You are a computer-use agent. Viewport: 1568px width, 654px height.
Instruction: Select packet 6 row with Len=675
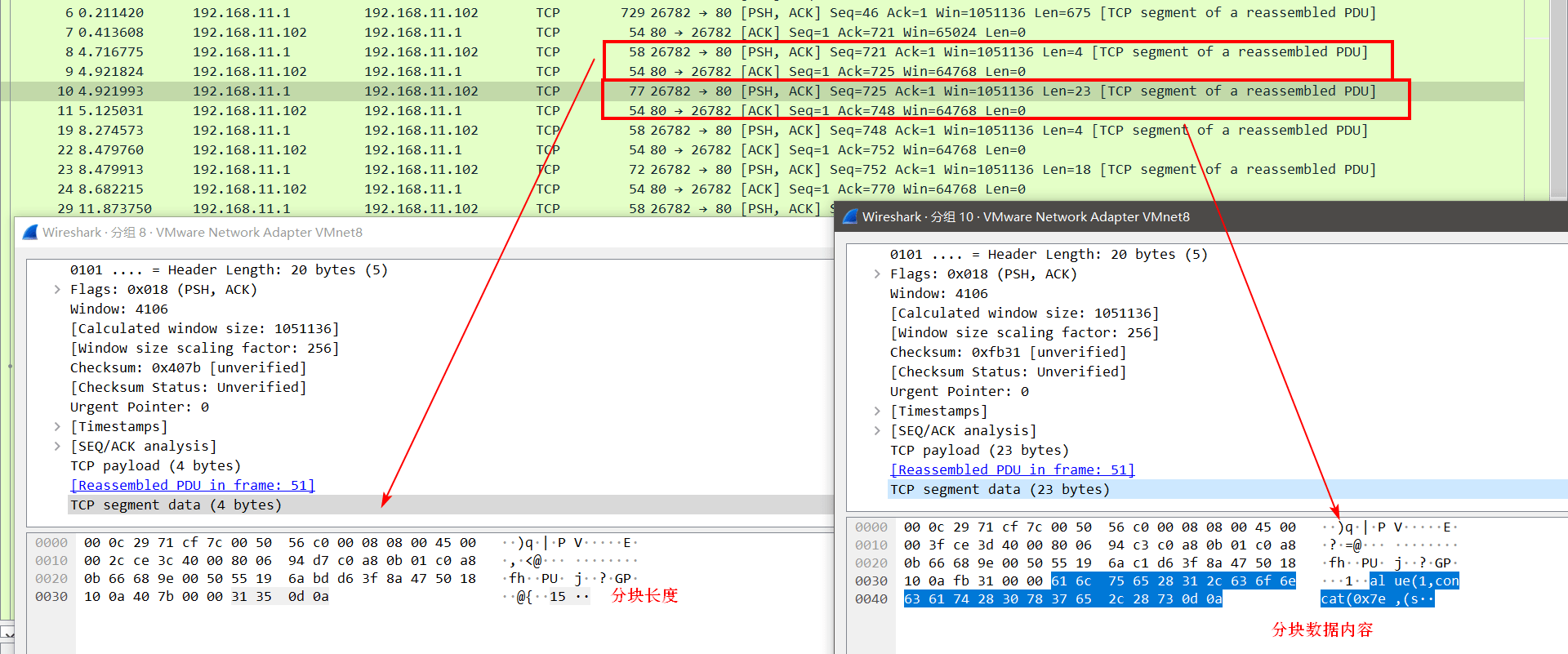[x=762, y=13]
